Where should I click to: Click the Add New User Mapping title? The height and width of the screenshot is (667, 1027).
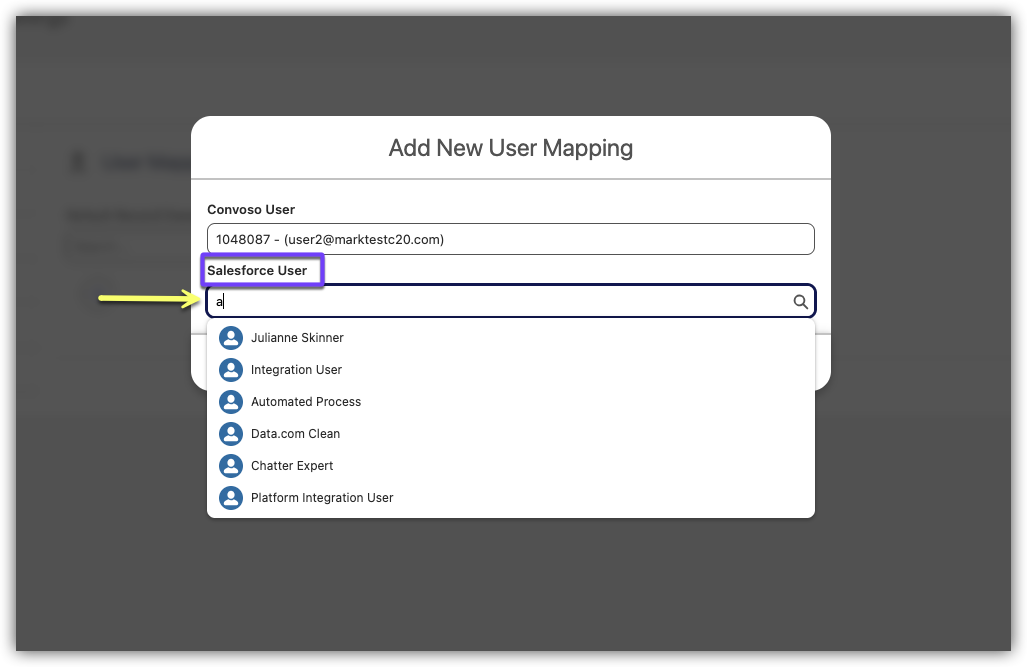pyautogui.click(x=510, y=148)
